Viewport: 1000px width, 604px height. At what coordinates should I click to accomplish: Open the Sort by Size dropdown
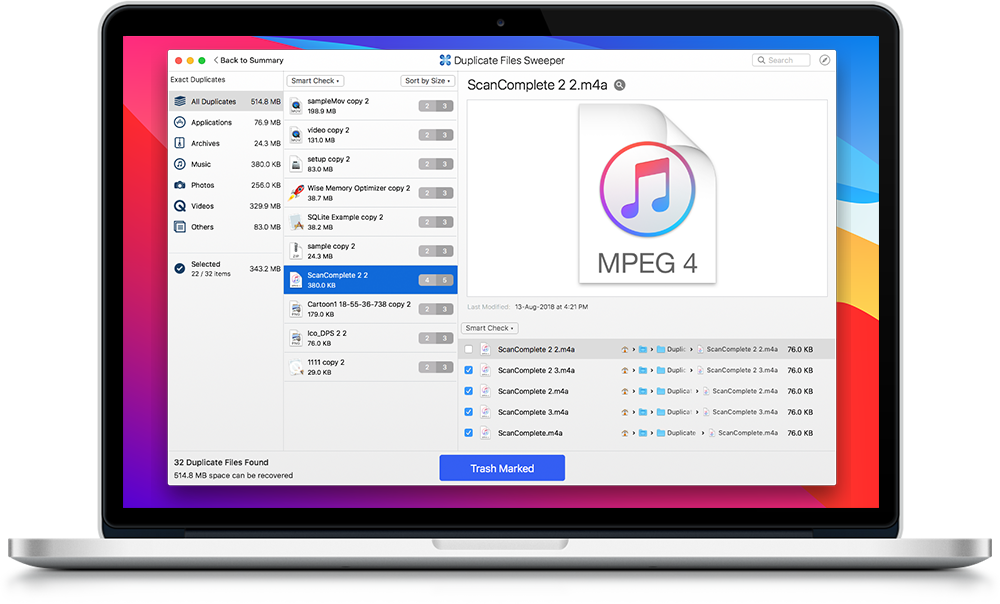coord(427,81)
